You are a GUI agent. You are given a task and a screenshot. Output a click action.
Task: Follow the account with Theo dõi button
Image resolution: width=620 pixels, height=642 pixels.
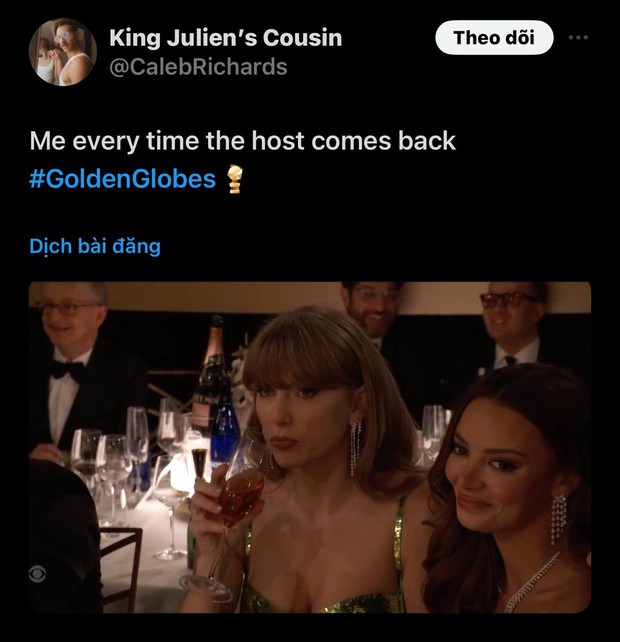(494, 38)
